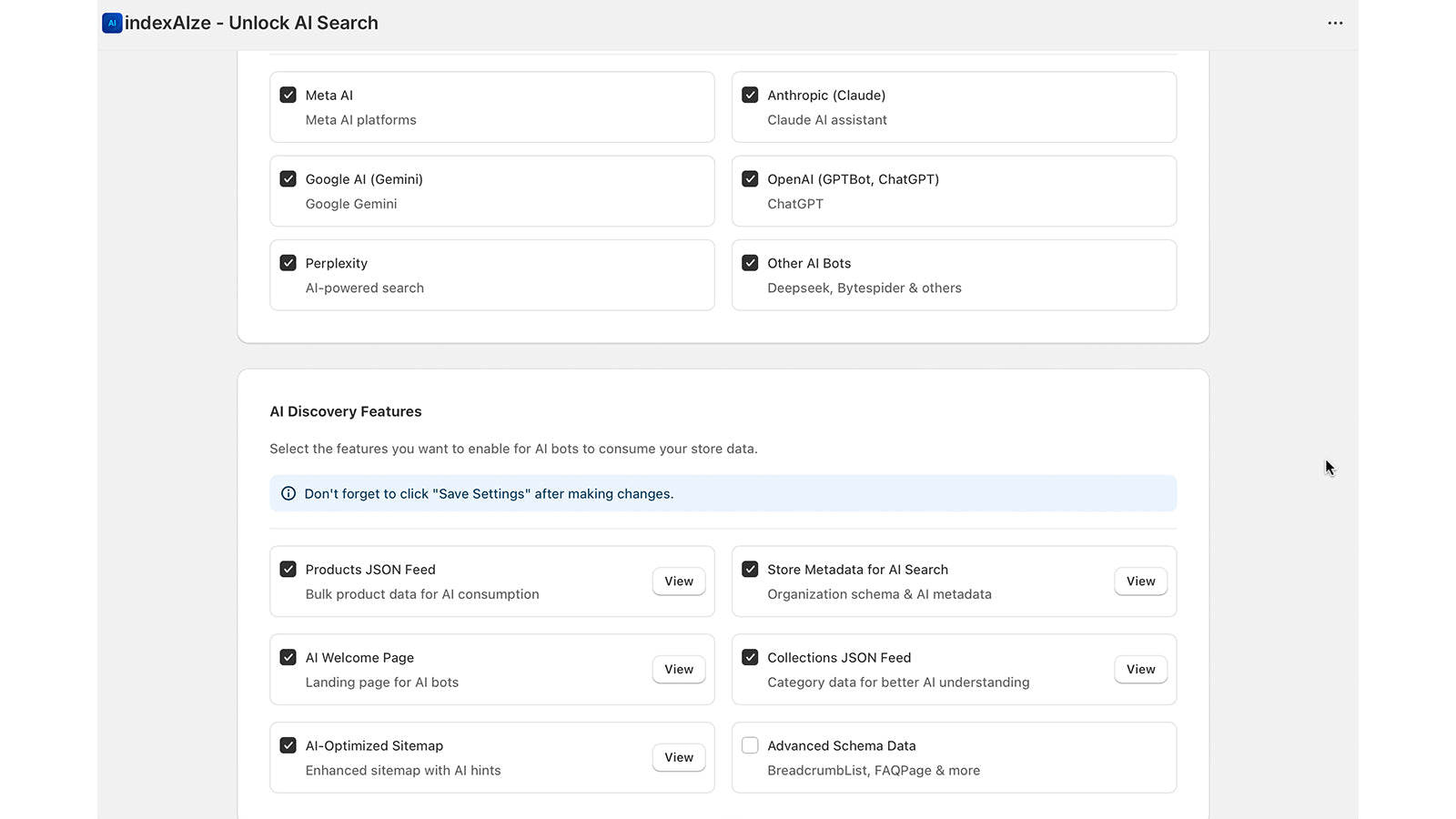The height and width of the screenshot is (819, 1456).
Task: Enable the Advanced Schema Data checkbox
Action: pos(750,745)
